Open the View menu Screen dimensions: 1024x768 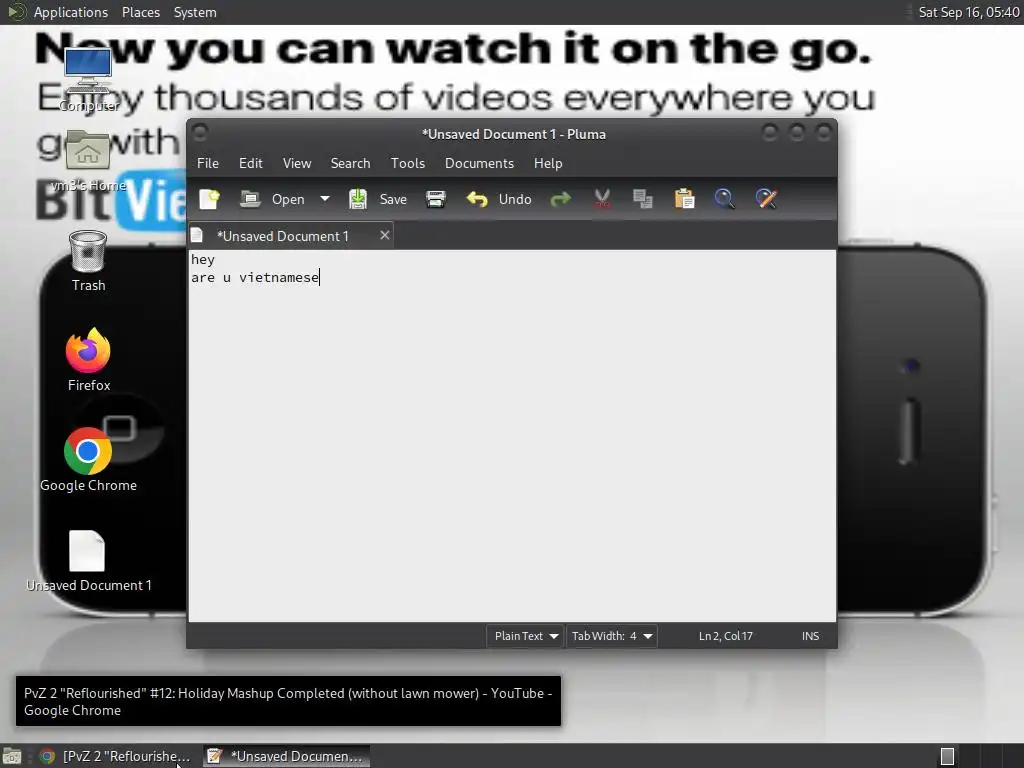297,163
